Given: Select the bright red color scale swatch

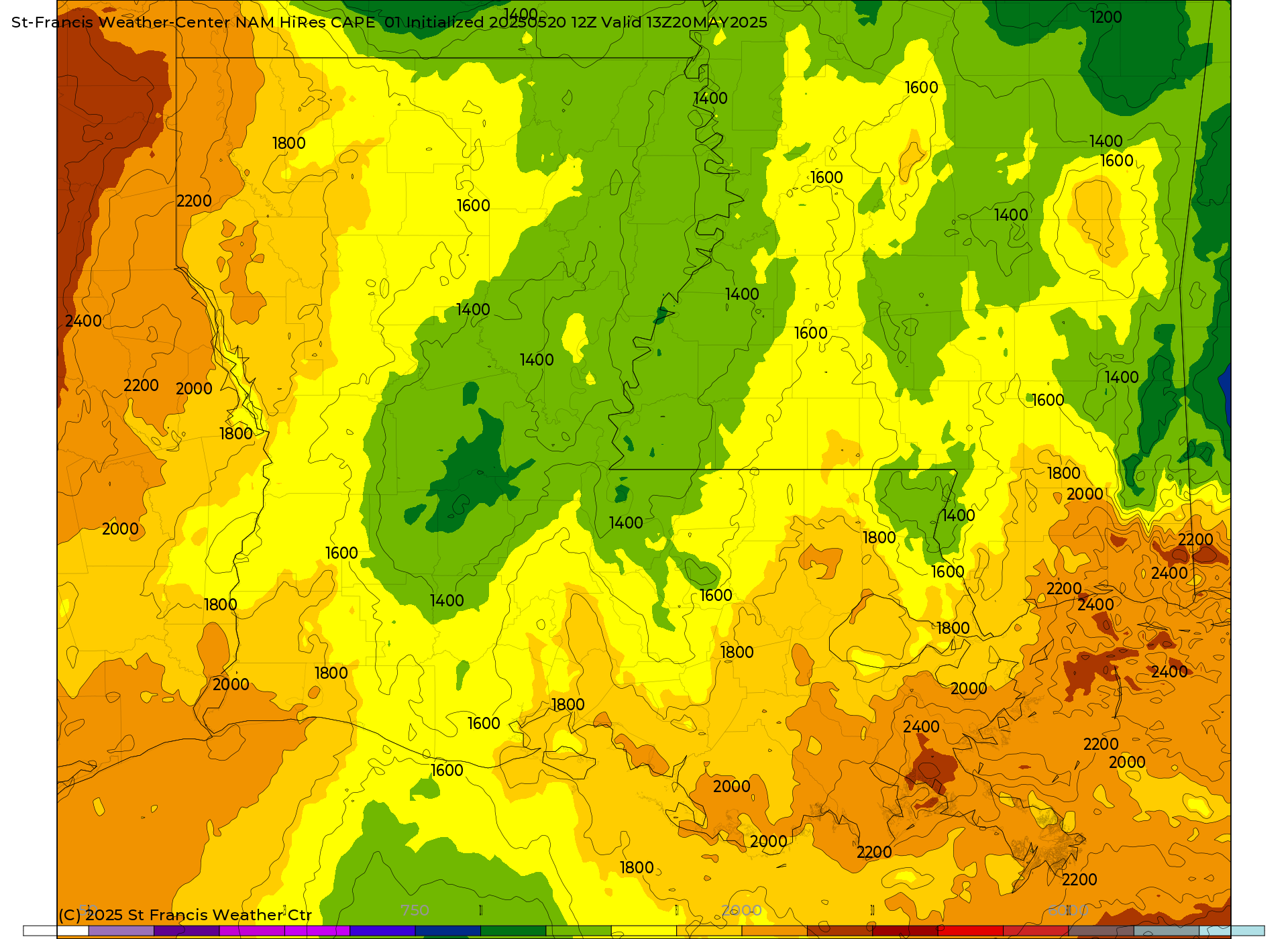Looking at the screenshot, I should pyautogui.click(x=970, y=931).
